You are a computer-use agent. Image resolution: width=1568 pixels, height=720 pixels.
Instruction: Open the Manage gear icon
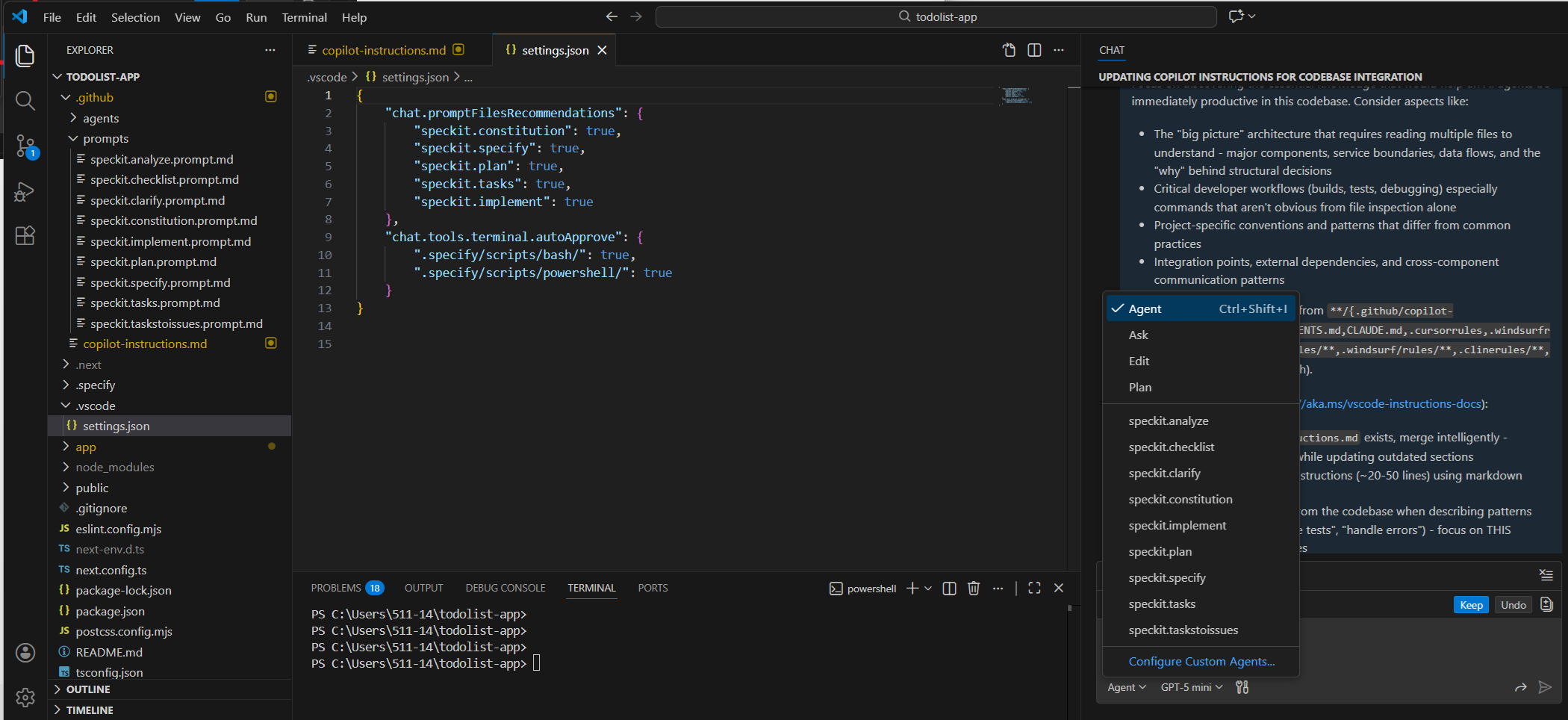(25, 698)
